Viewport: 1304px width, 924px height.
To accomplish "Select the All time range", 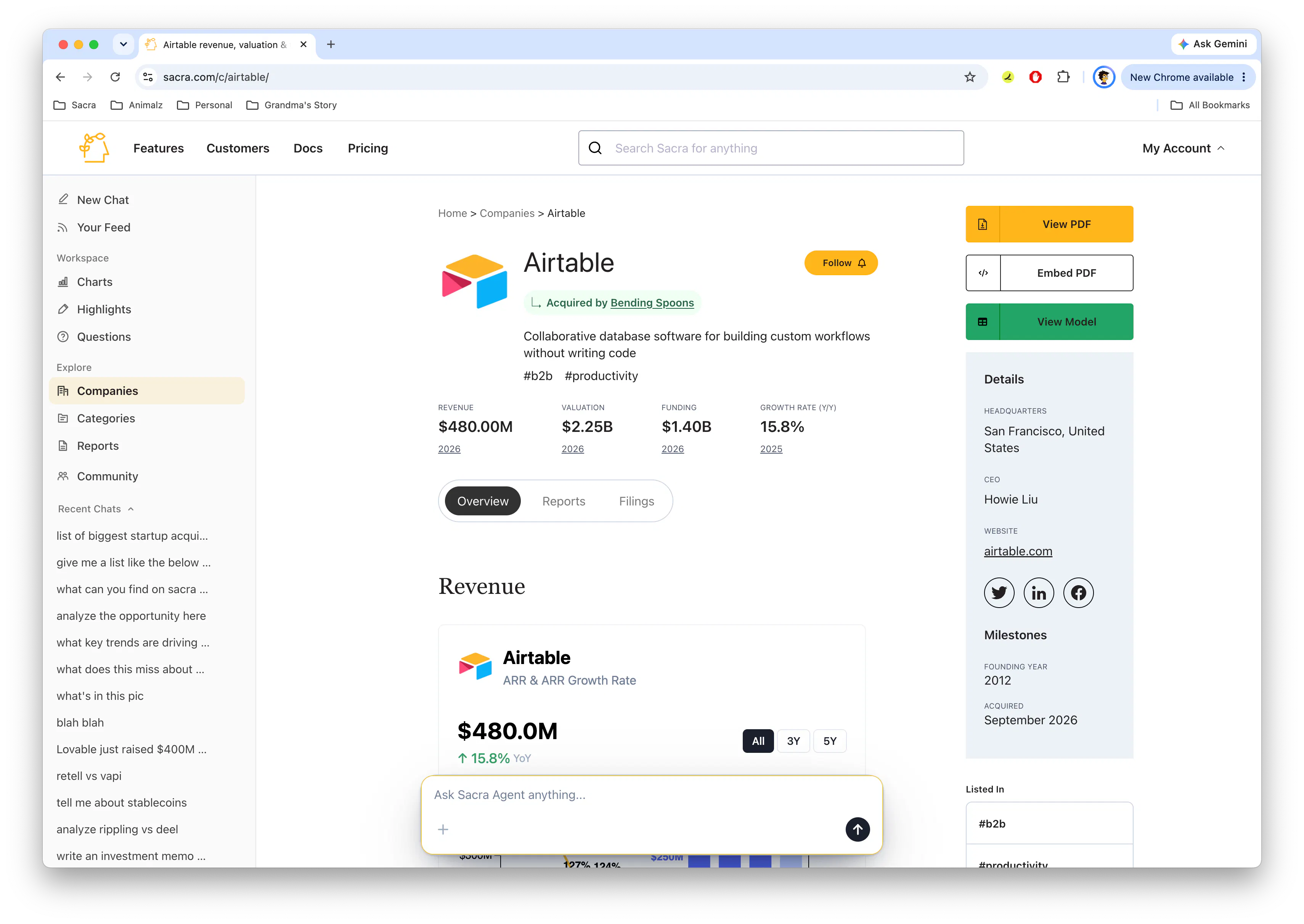I will [x=758, y=741].
